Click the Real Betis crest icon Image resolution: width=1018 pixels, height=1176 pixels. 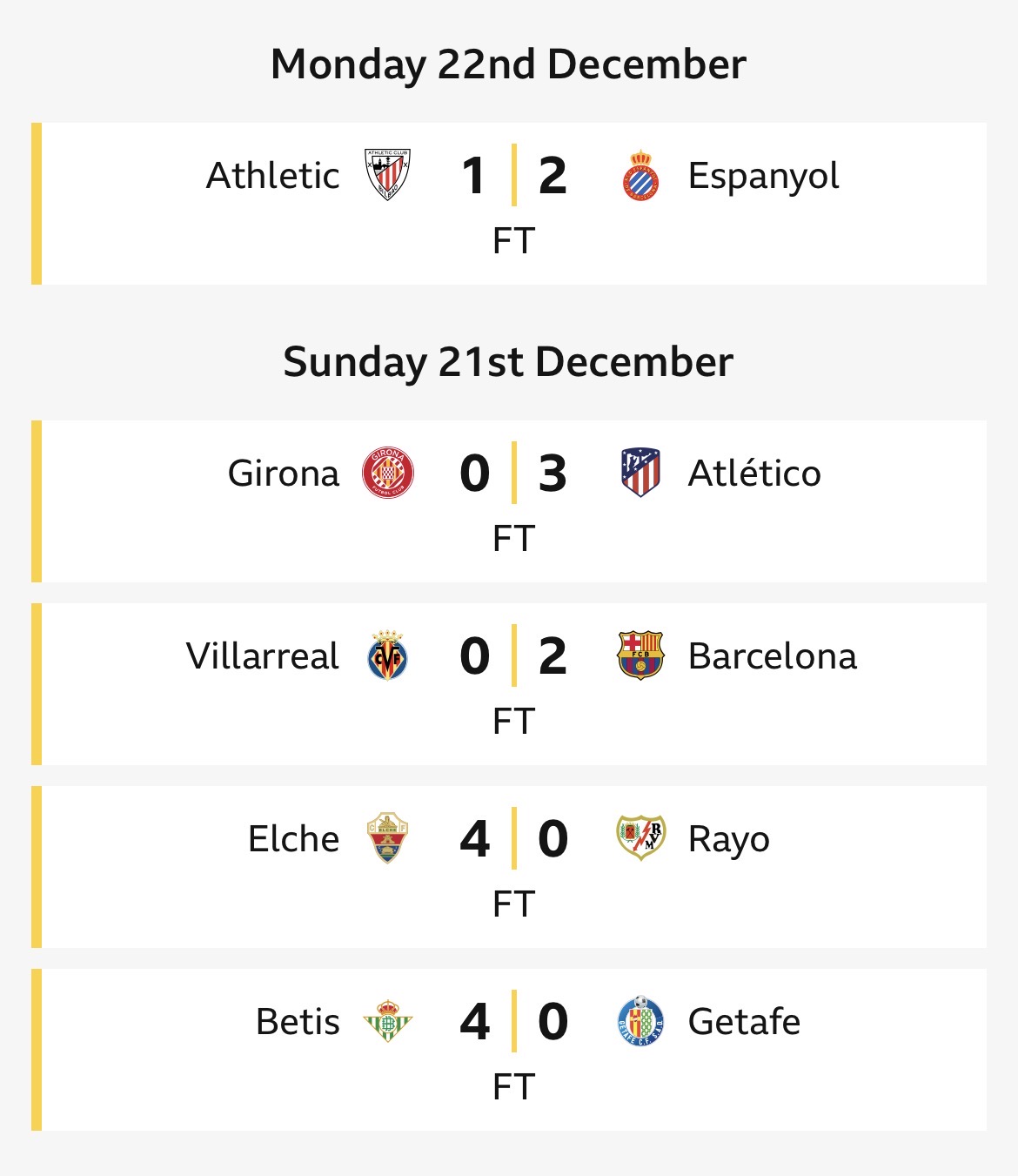(387, 1021)
